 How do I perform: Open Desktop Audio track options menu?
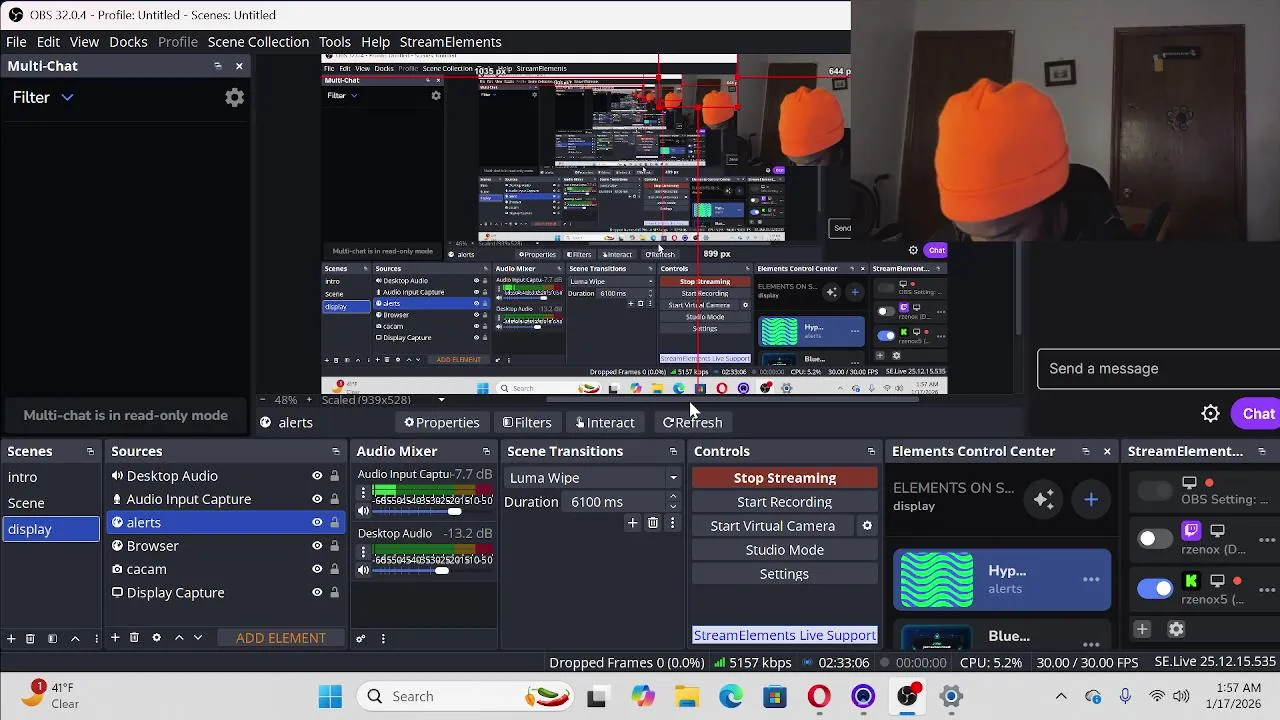click(363, 553)
